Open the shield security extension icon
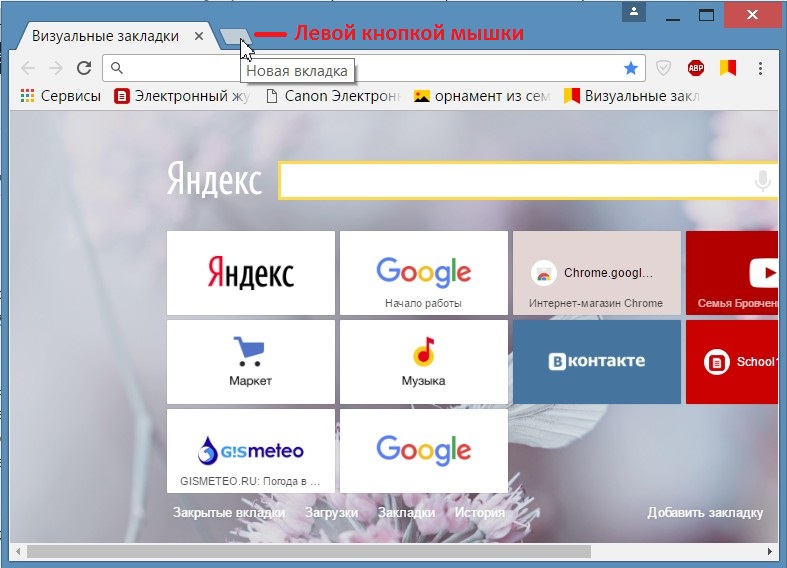Image resolution: width=787 pixels, height=568 pixels. 664,68
